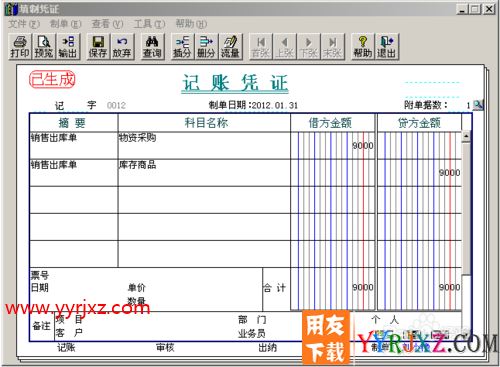Click the first 销售出库单 summary cell
The height and width of the screenshot is (367, 500).
pyautogui.click(x=74, y=145)
